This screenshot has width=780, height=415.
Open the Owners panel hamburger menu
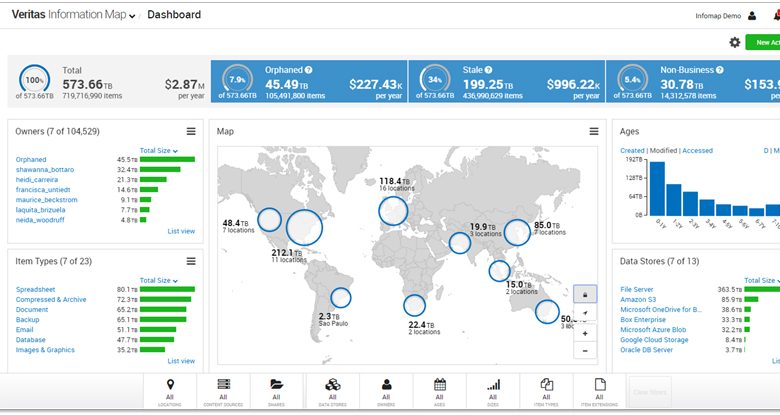(x=191, y=131)
